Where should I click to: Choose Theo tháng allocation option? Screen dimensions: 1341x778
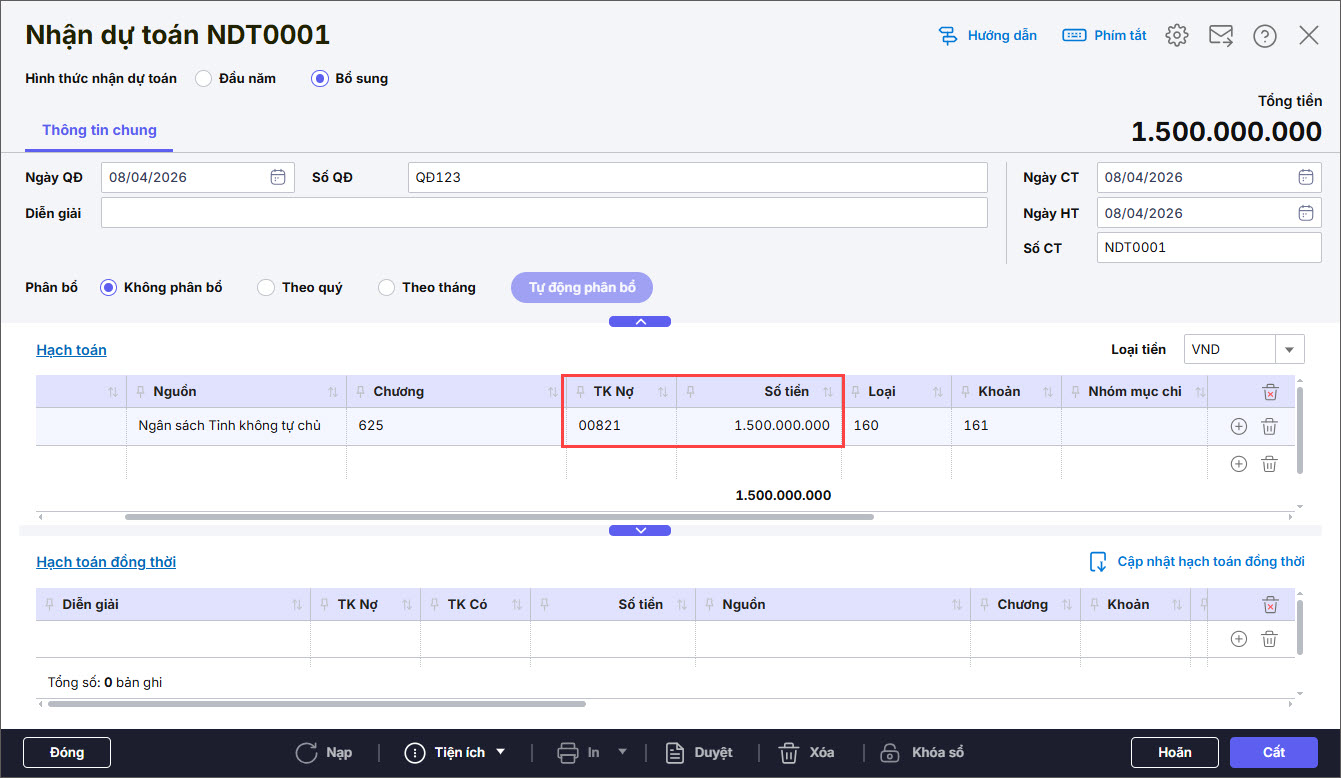tap(386, 288)
